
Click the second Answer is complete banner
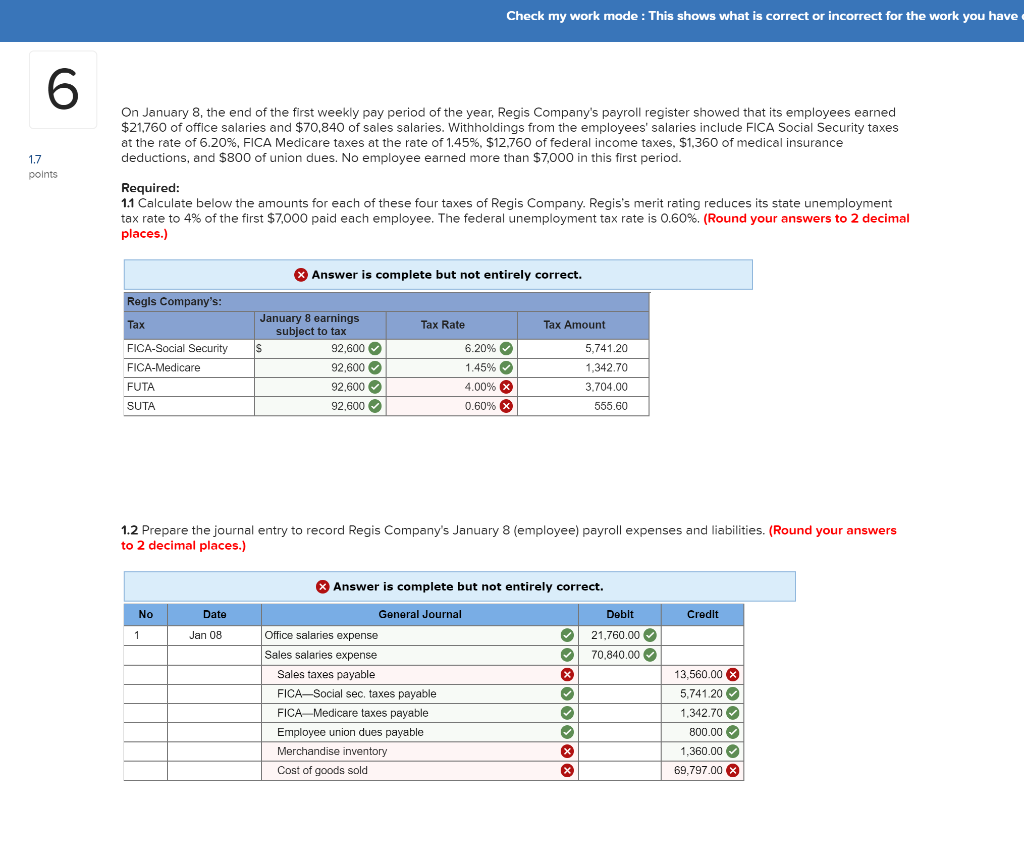[x=459, y=586]
